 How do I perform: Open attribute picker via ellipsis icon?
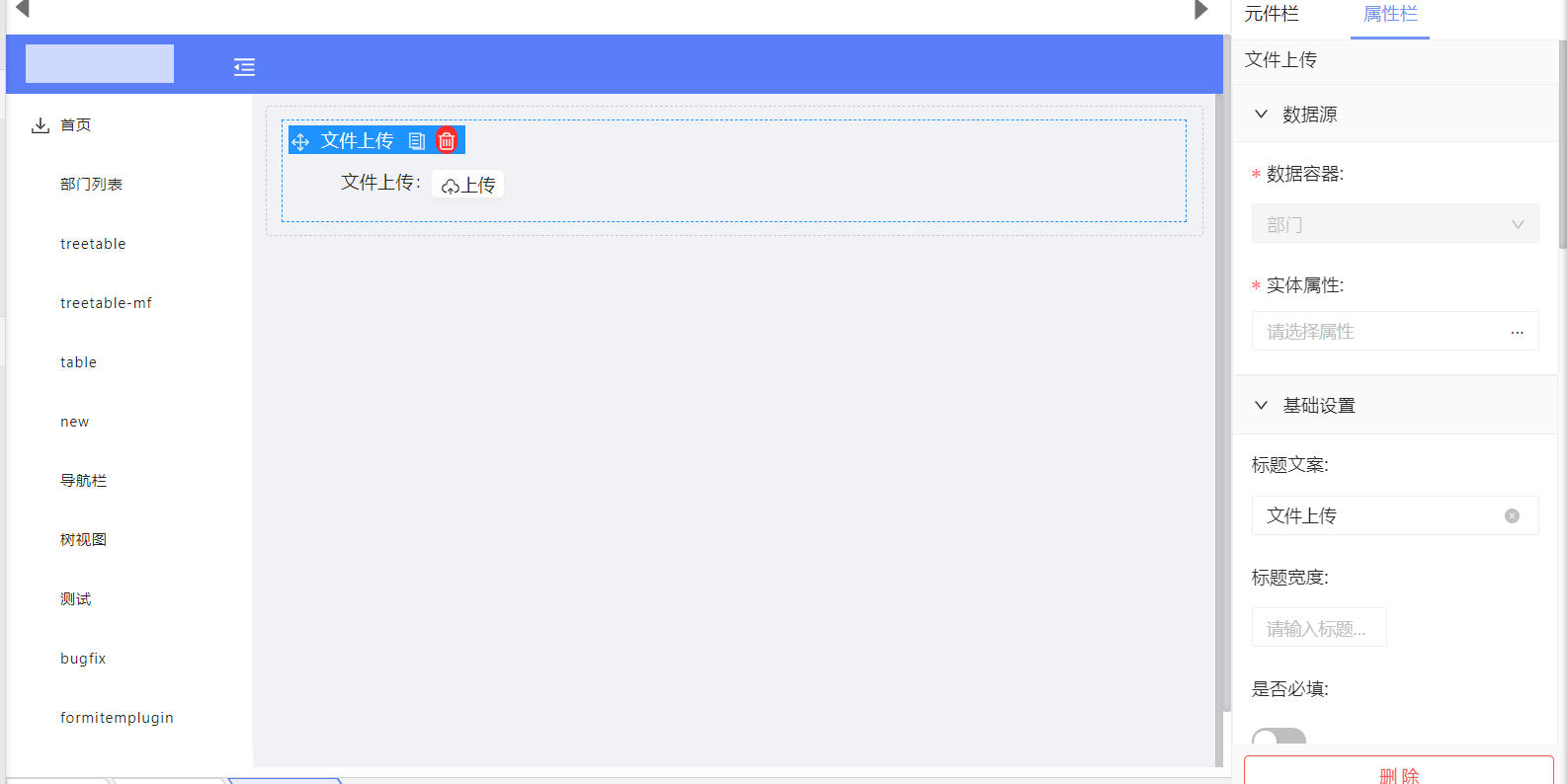pos(1517,333)
